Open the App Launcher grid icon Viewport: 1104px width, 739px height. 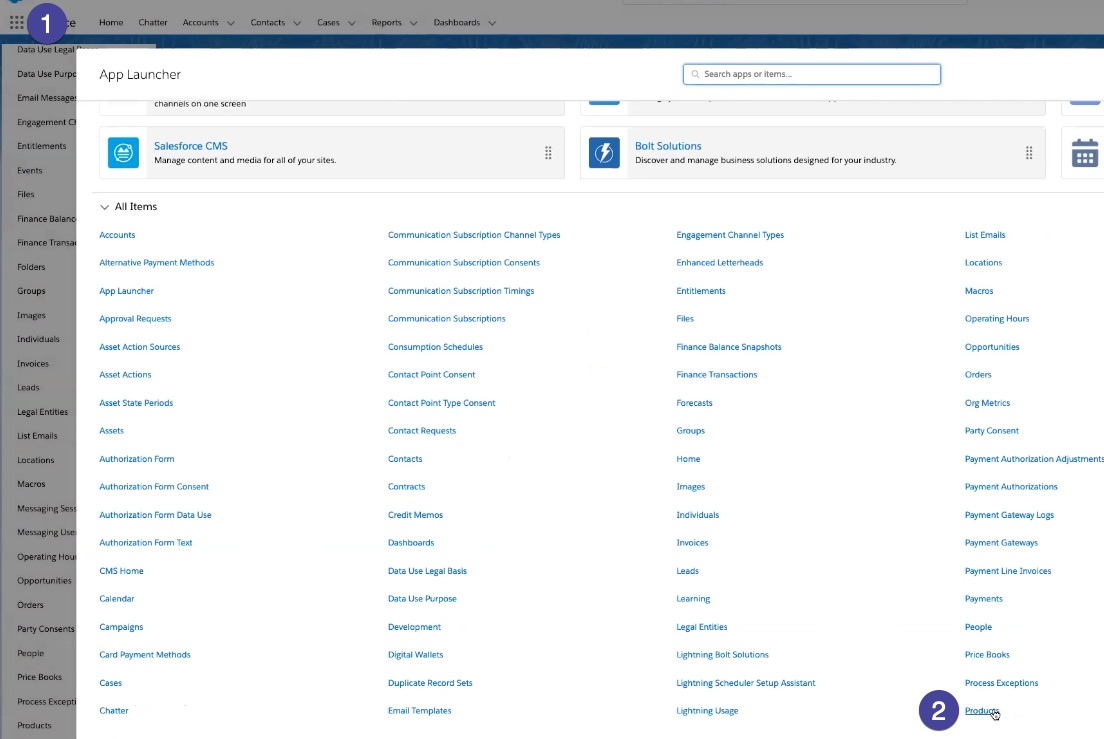point(17,23)
